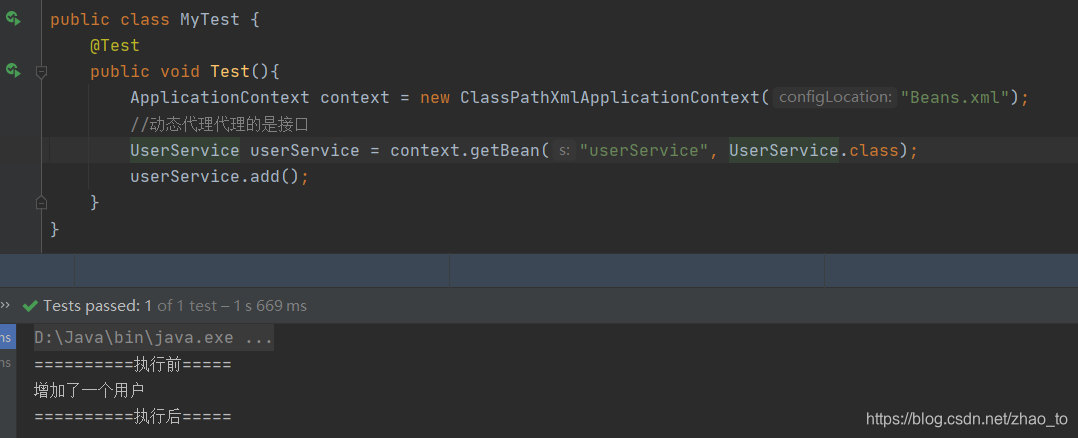1078x438 pixels.
Task: Click ClassPathXmlApplicationContext class name
Action: tap(610, 98)
